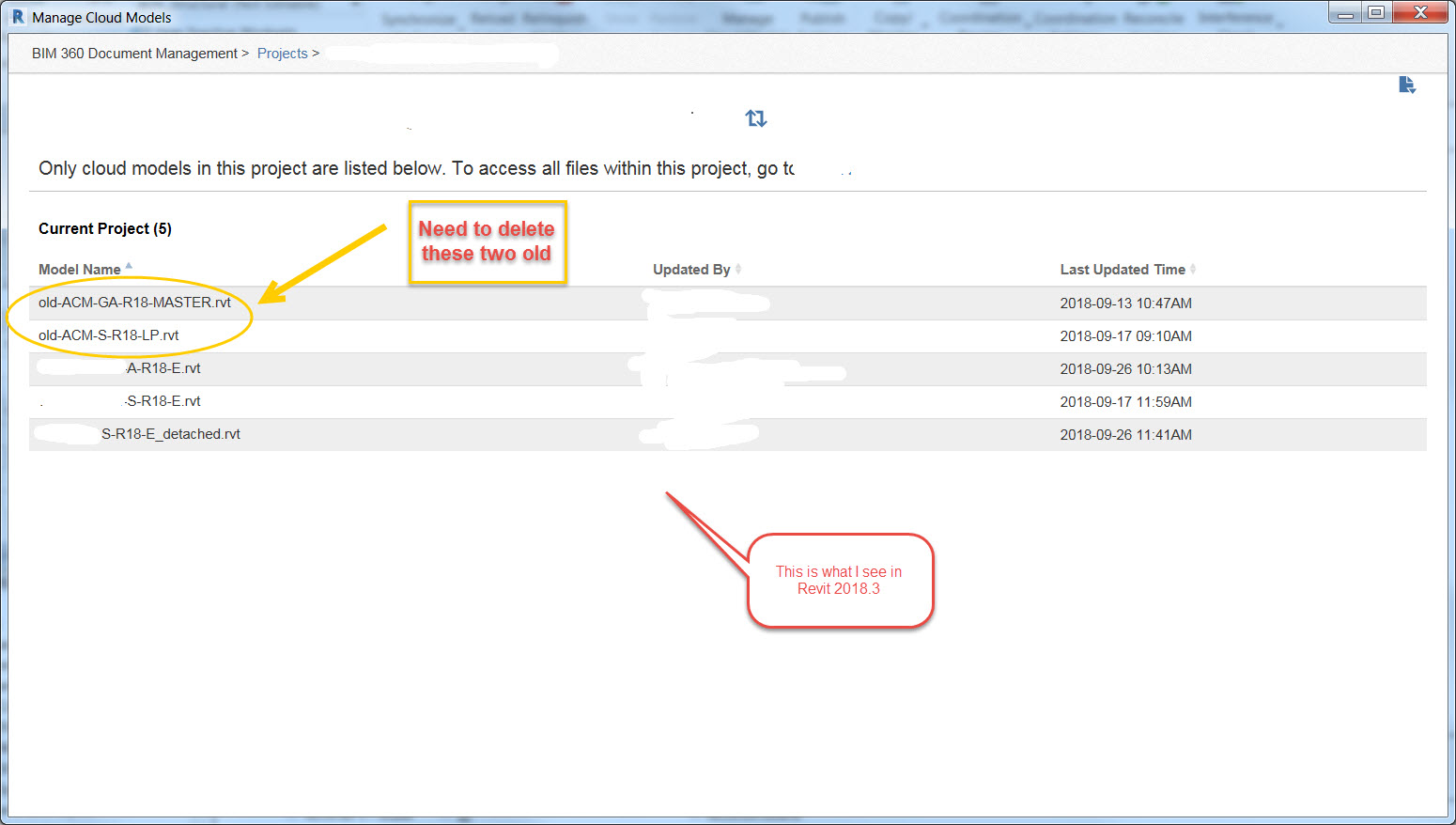The width and height of the screenshot is (1456, 825).
Task: Click the Revit R icon in title bar
Action: pos(18,17)
